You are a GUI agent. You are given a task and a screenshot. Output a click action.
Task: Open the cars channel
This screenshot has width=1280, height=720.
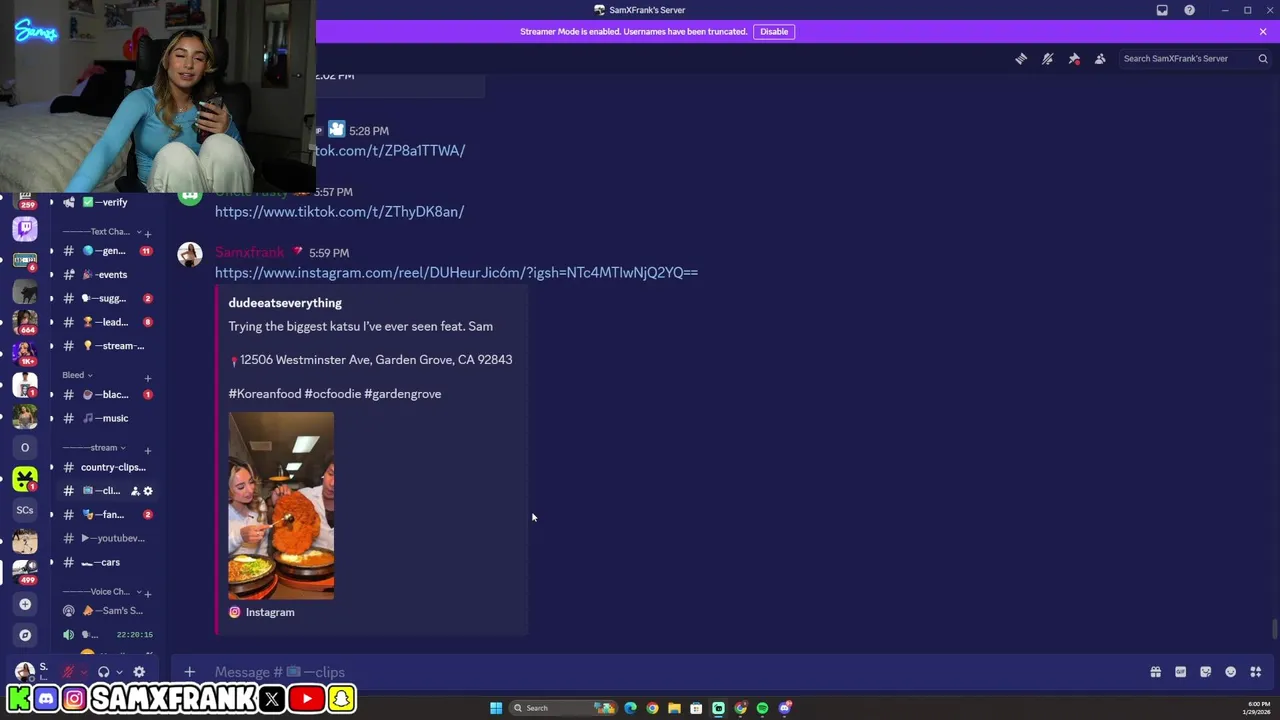point(108,562)
